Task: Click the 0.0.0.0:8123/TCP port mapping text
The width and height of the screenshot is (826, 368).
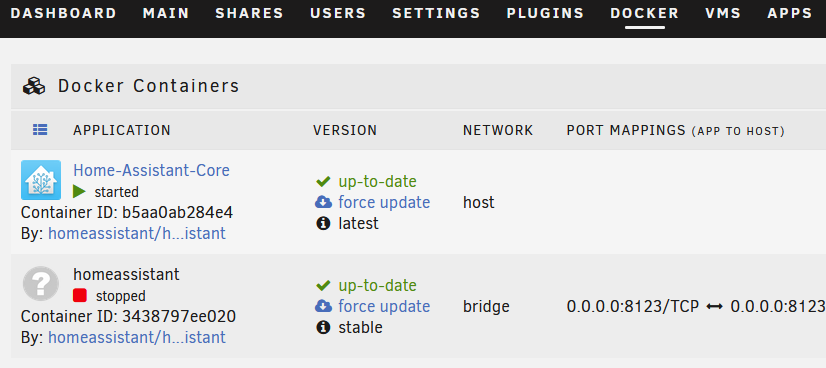Action: (x=633, y=306)
